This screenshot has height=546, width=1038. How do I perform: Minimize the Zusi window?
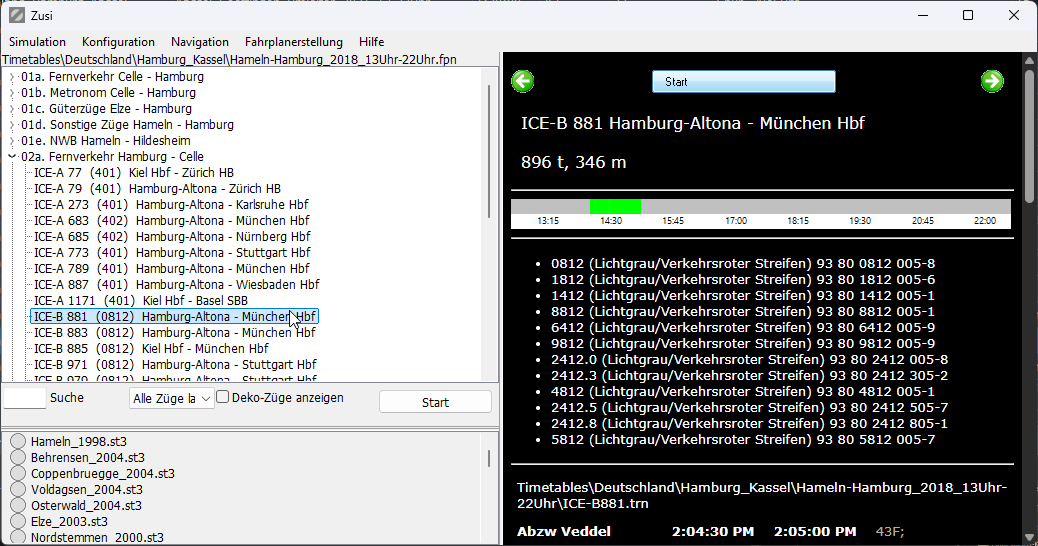coord(922,15)
